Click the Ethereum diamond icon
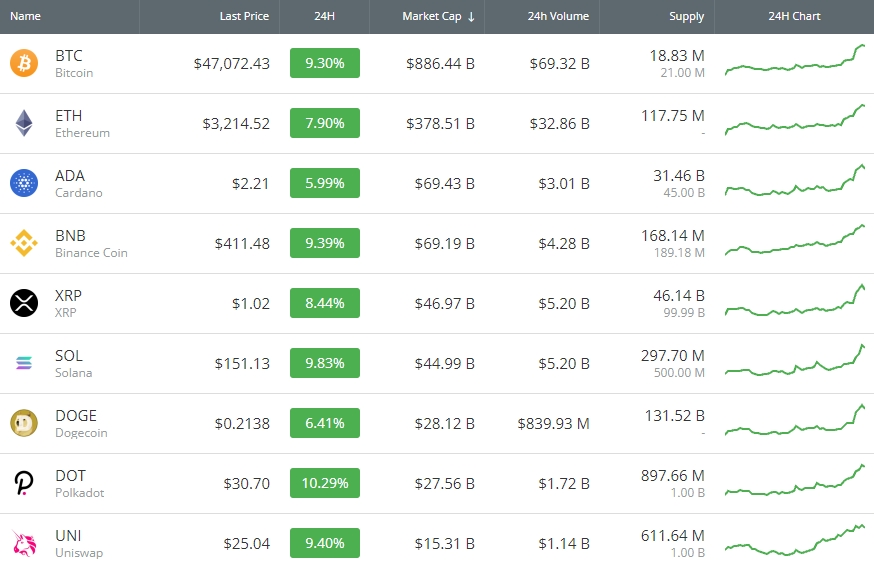 click(x=23, y=124)
